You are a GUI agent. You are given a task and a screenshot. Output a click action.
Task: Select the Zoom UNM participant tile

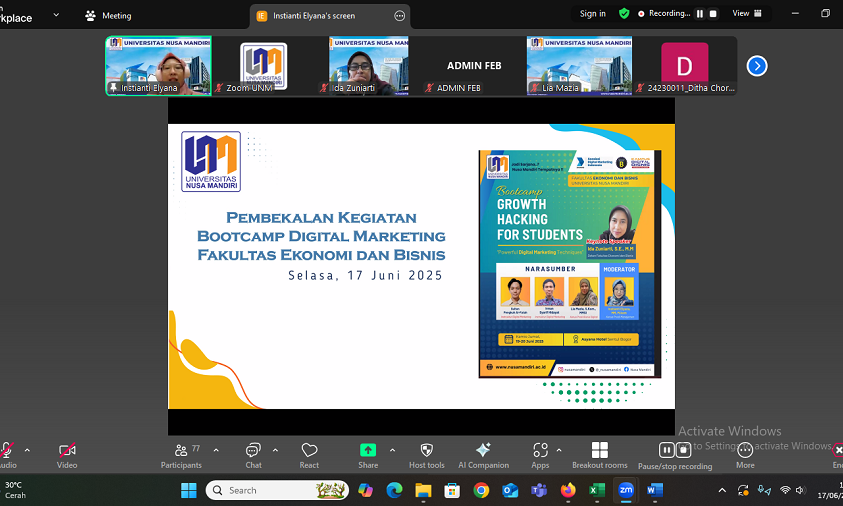point(263,66)
